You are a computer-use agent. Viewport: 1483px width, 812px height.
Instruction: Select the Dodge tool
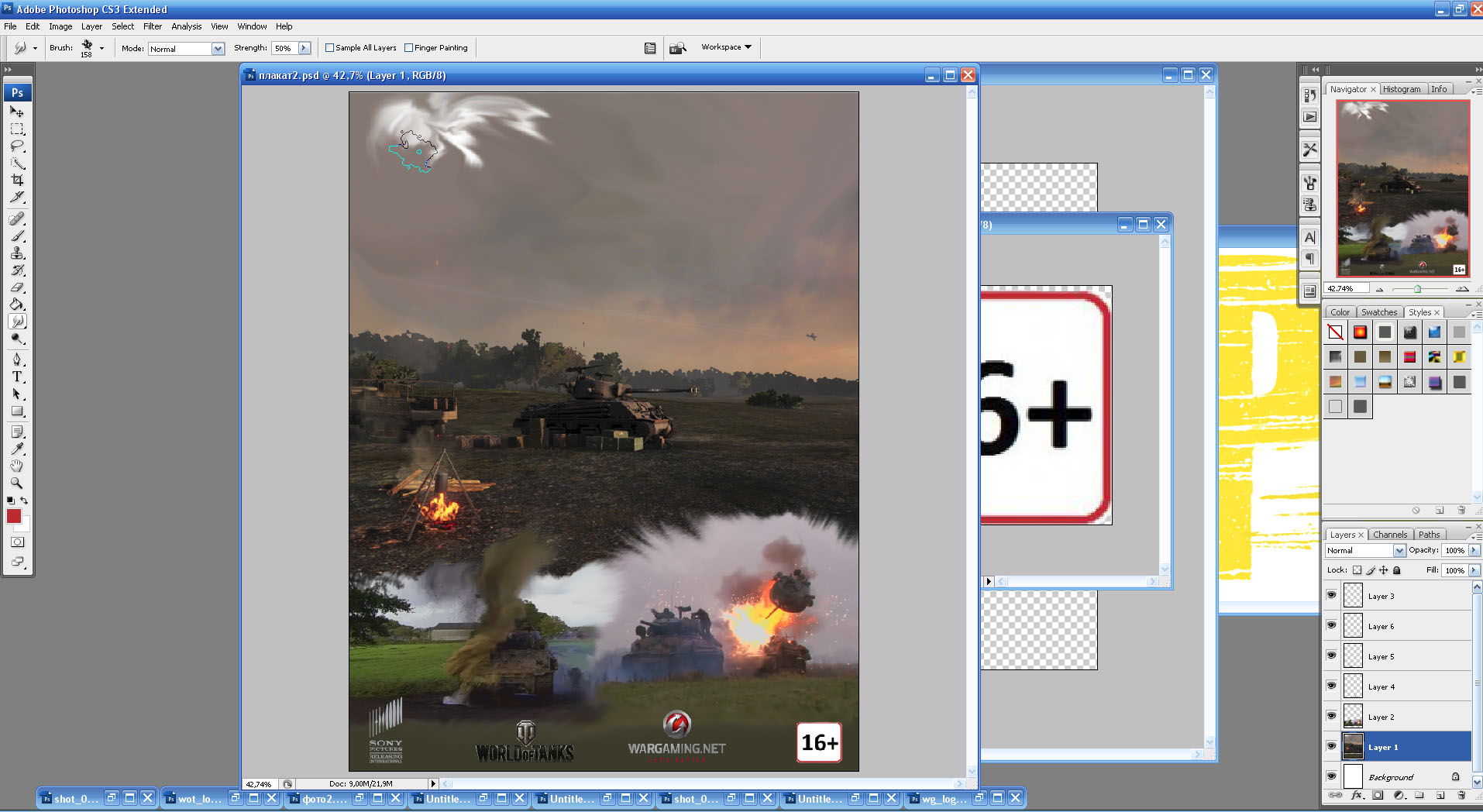click(17, 339)
